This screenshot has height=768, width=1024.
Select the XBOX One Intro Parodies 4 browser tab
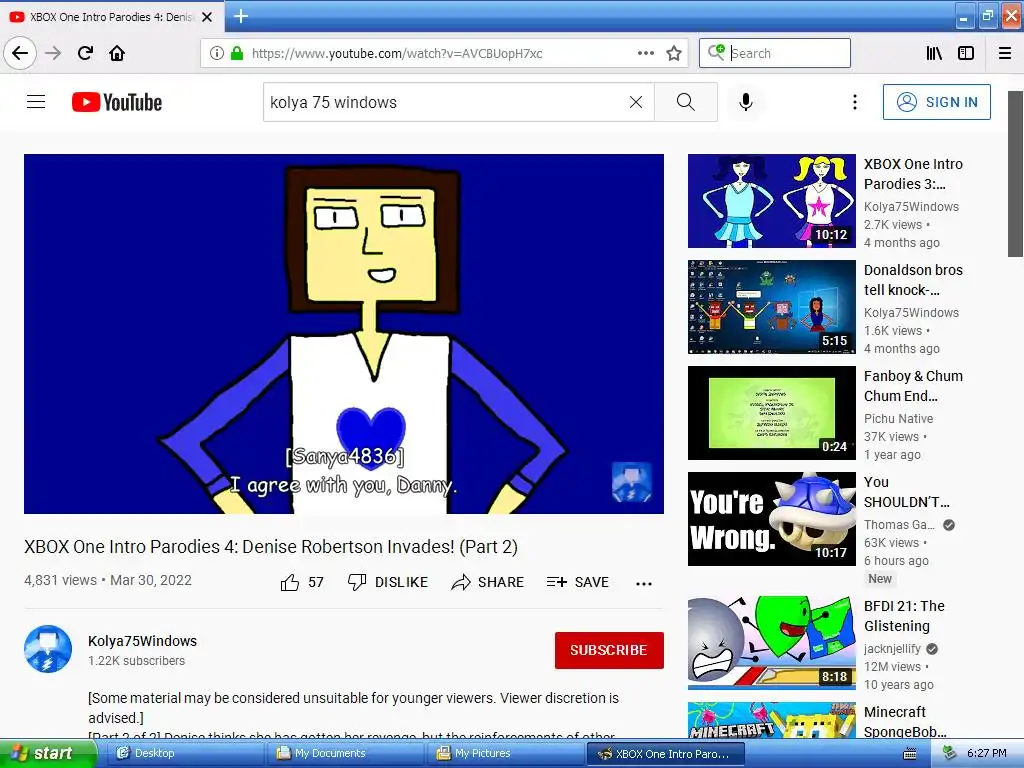point(111,17)
